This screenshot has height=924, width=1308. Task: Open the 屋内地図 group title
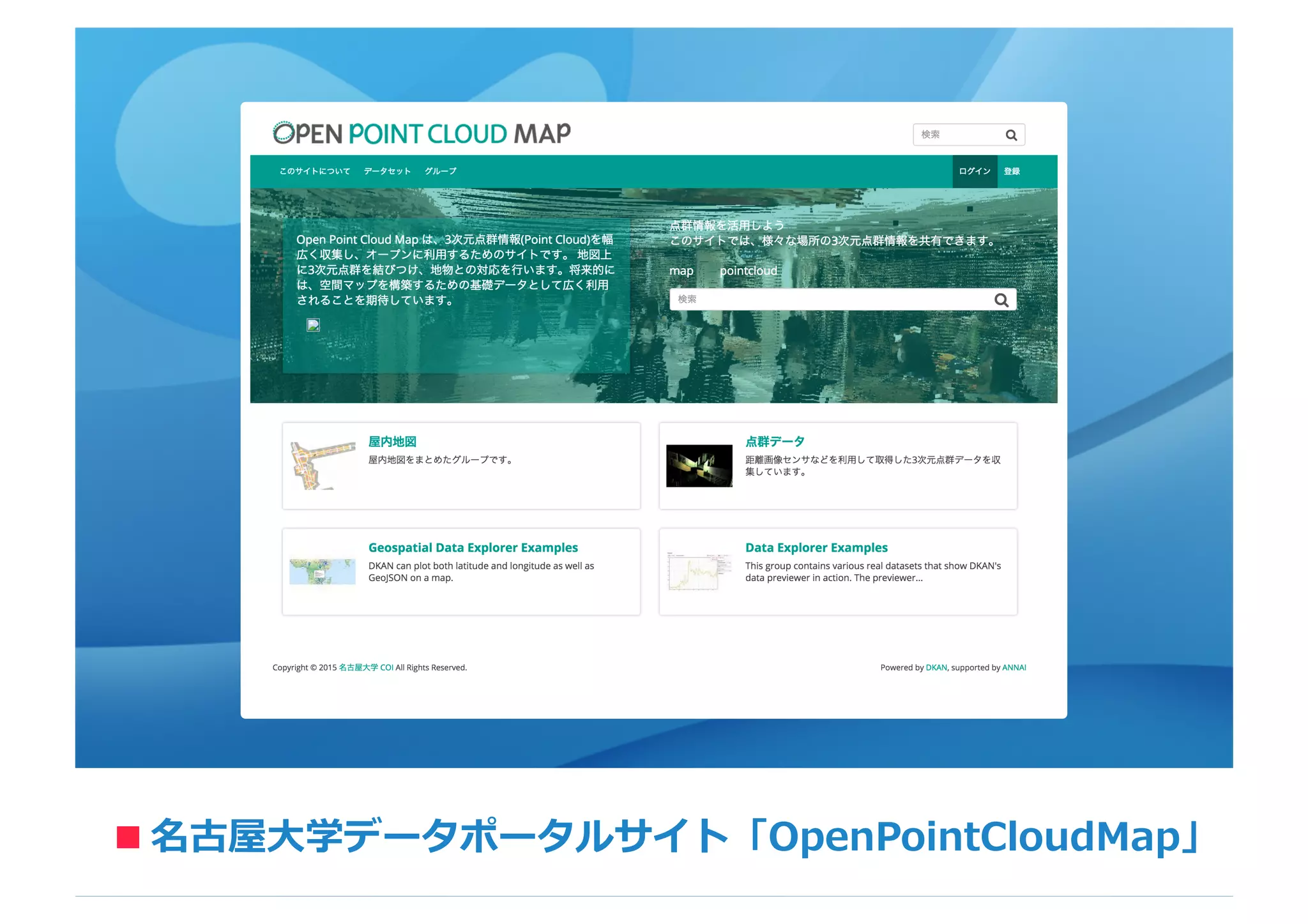click(392, 441)
